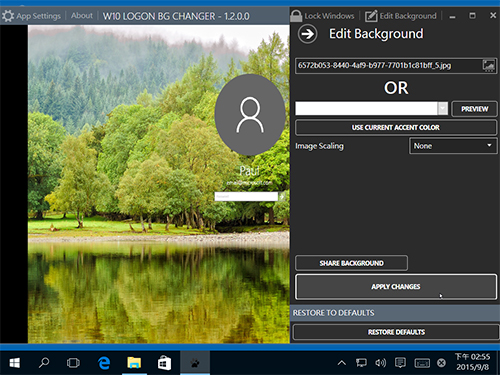Click the user avatar in logon preview
Screen dimensions: 500x375
(x=250, y=115)
